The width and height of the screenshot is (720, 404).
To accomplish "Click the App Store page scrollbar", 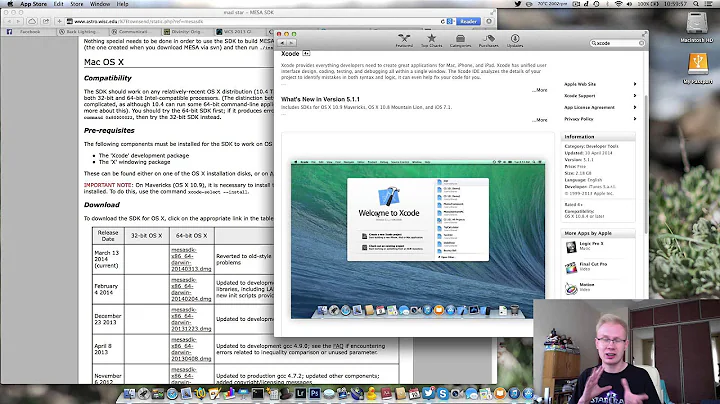I will click(646, 164).
